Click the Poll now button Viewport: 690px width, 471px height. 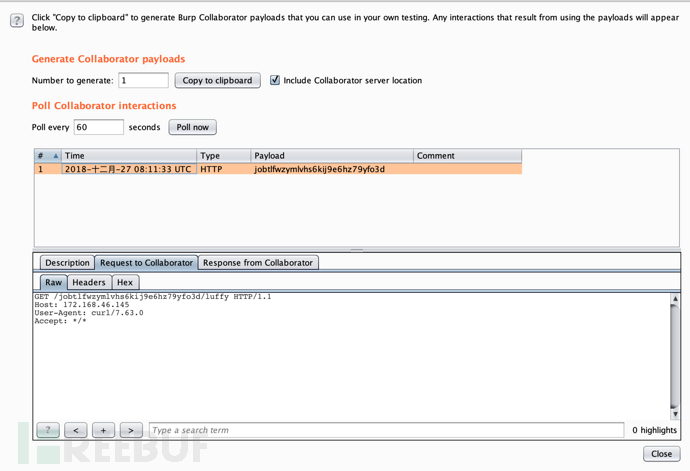(x=193, y=127)
